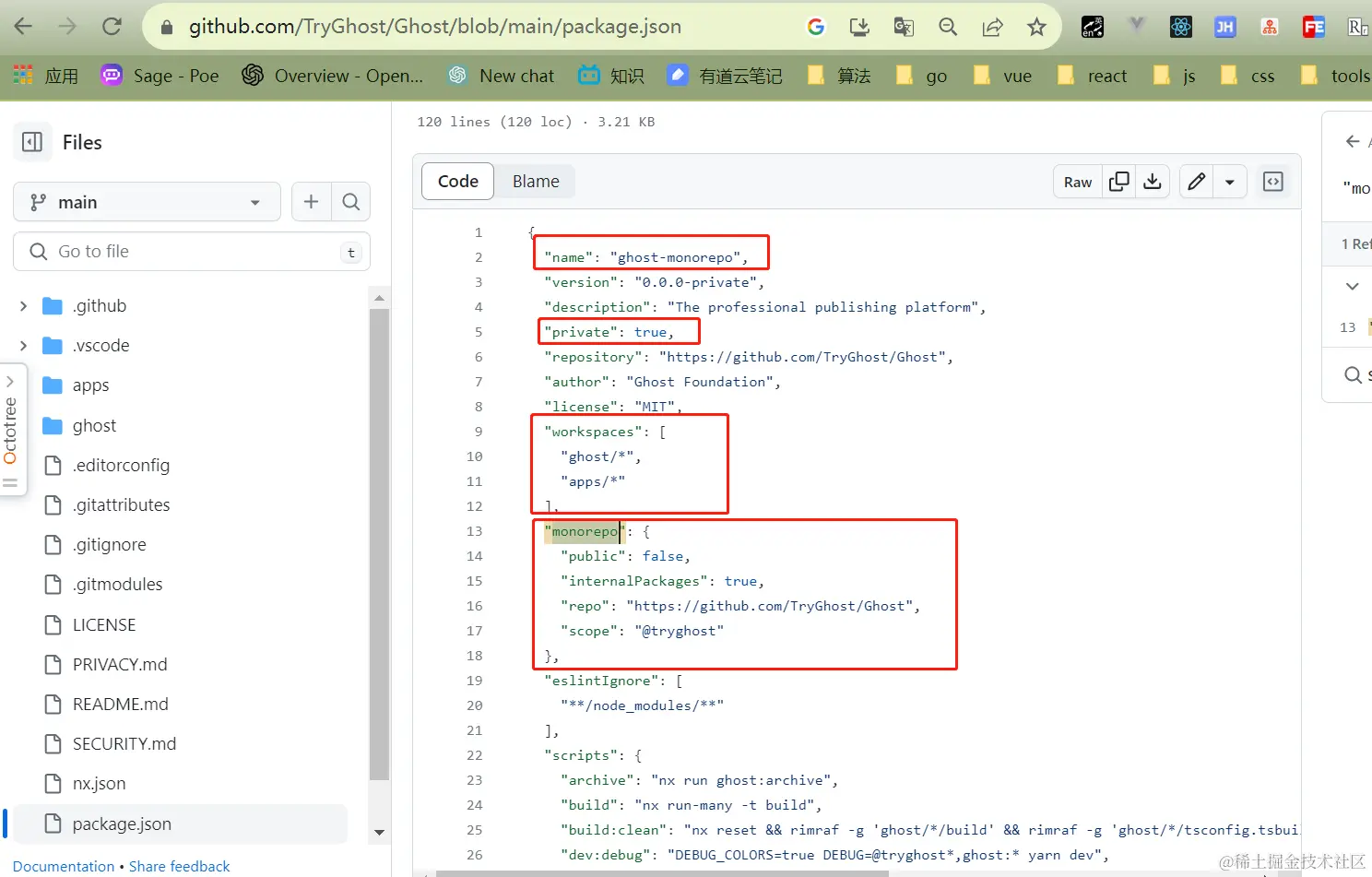Download the raw package.json file
This screenshot has width=1372, height=877.
pyautogui.click(x=1153, y=182)
